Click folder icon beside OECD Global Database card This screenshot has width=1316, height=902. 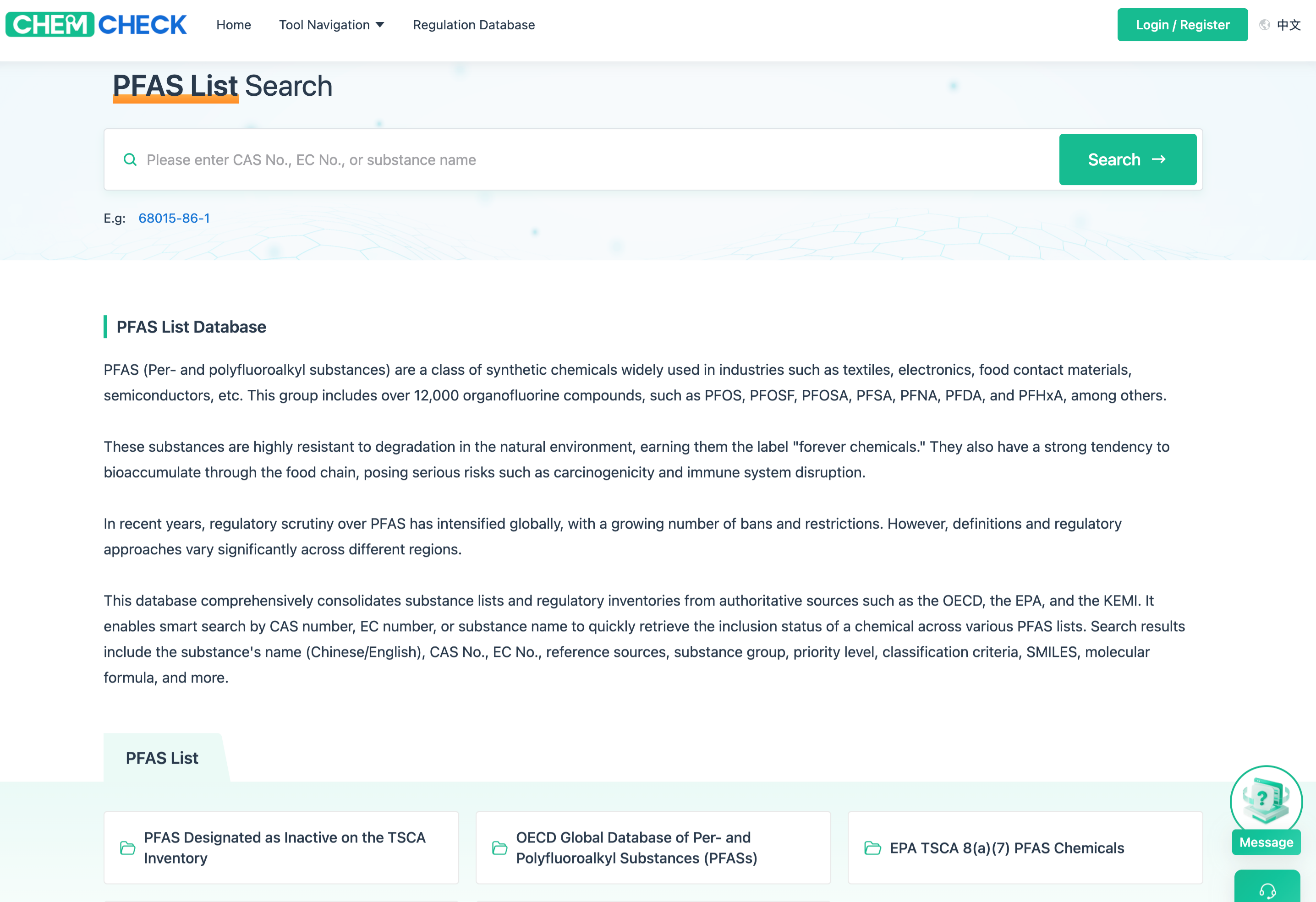pyautogui.click(x=499, y=847)
